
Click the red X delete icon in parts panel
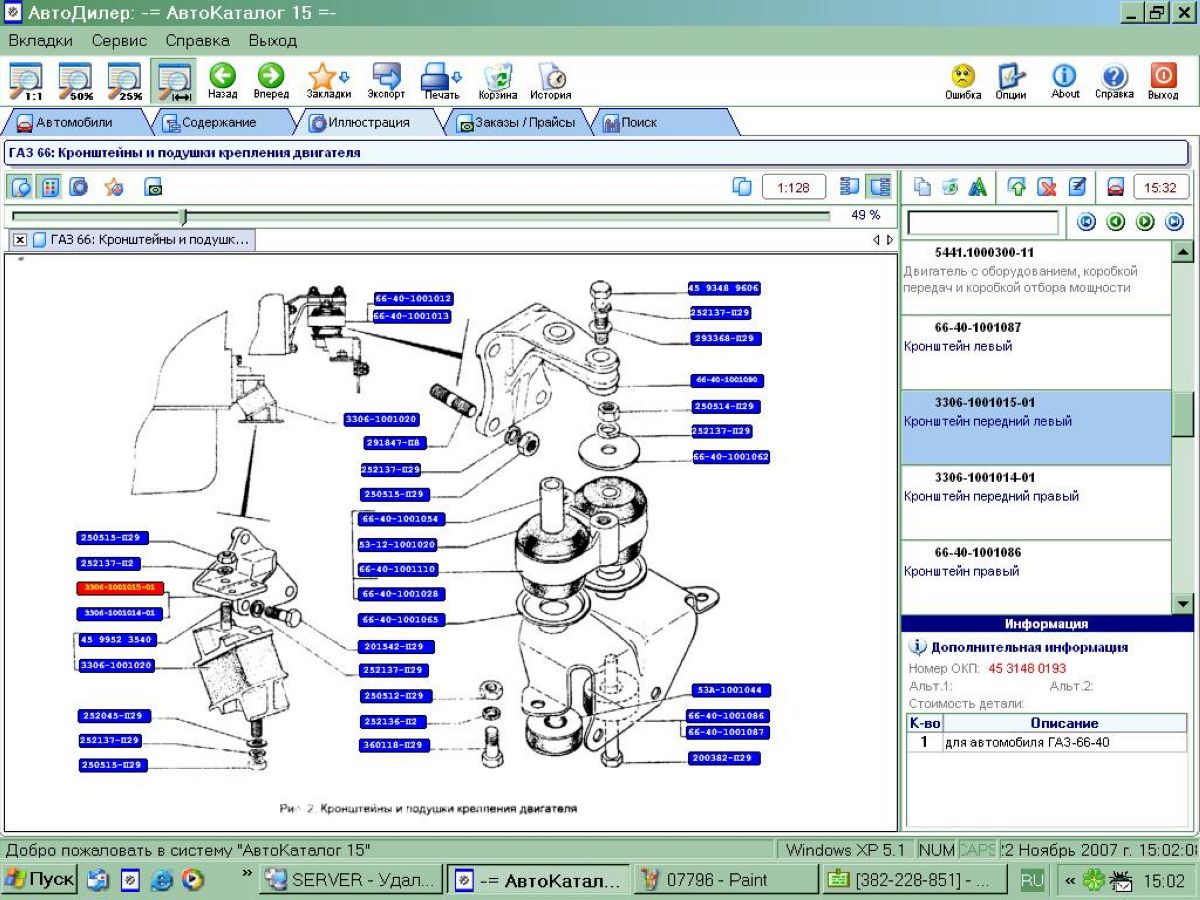(x=1047, y=187)
